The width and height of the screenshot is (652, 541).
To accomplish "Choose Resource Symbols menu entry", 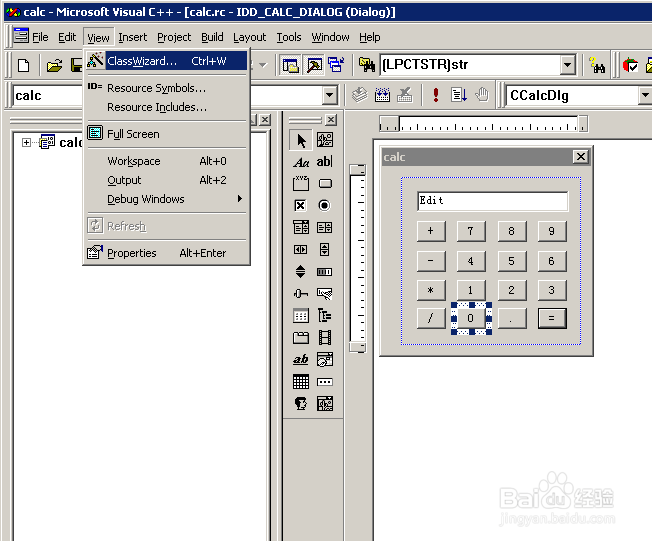I will [166, 88].
